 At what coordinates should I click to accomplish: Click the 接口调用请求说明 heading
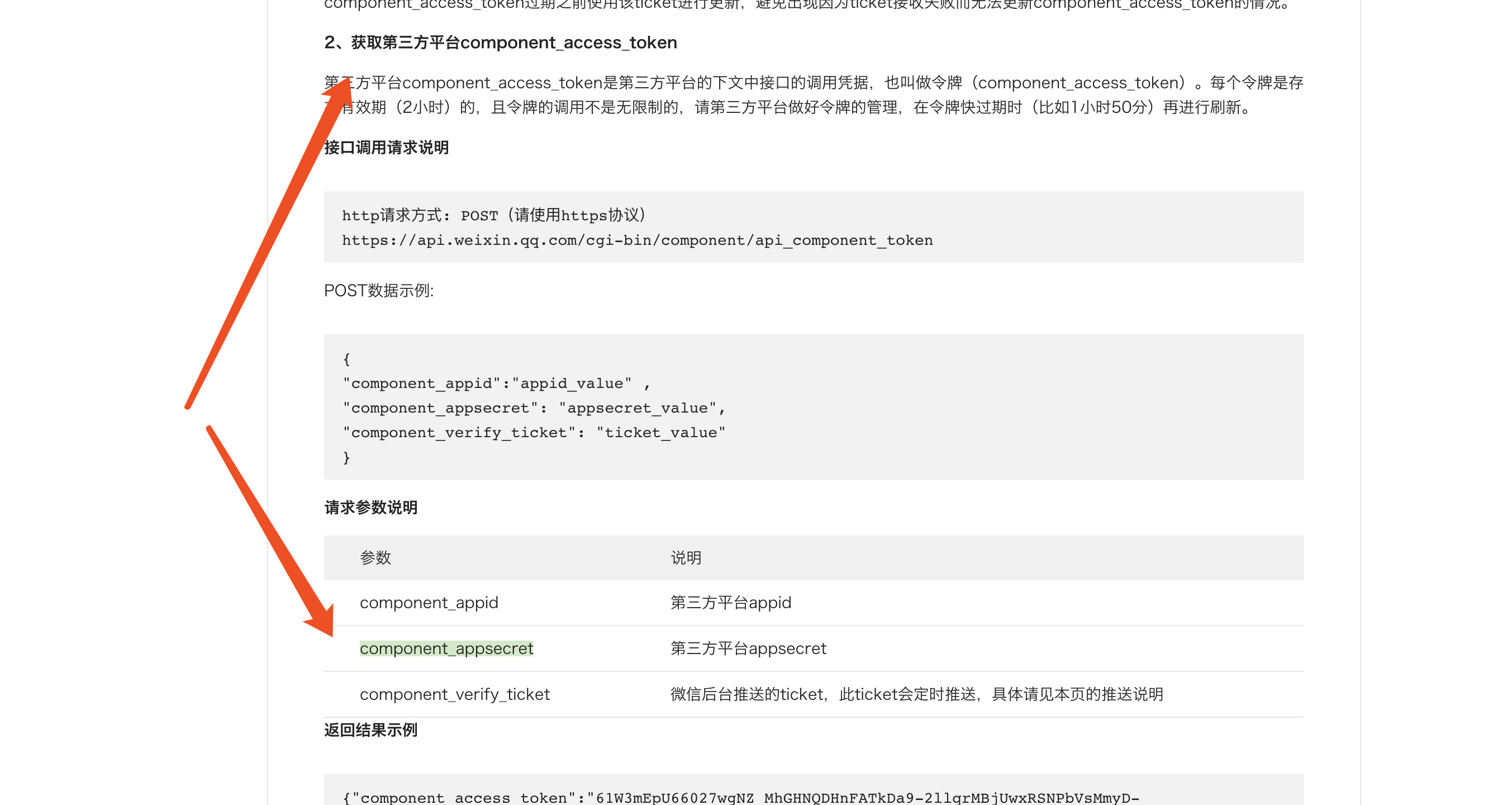click(x=386, y=148)
